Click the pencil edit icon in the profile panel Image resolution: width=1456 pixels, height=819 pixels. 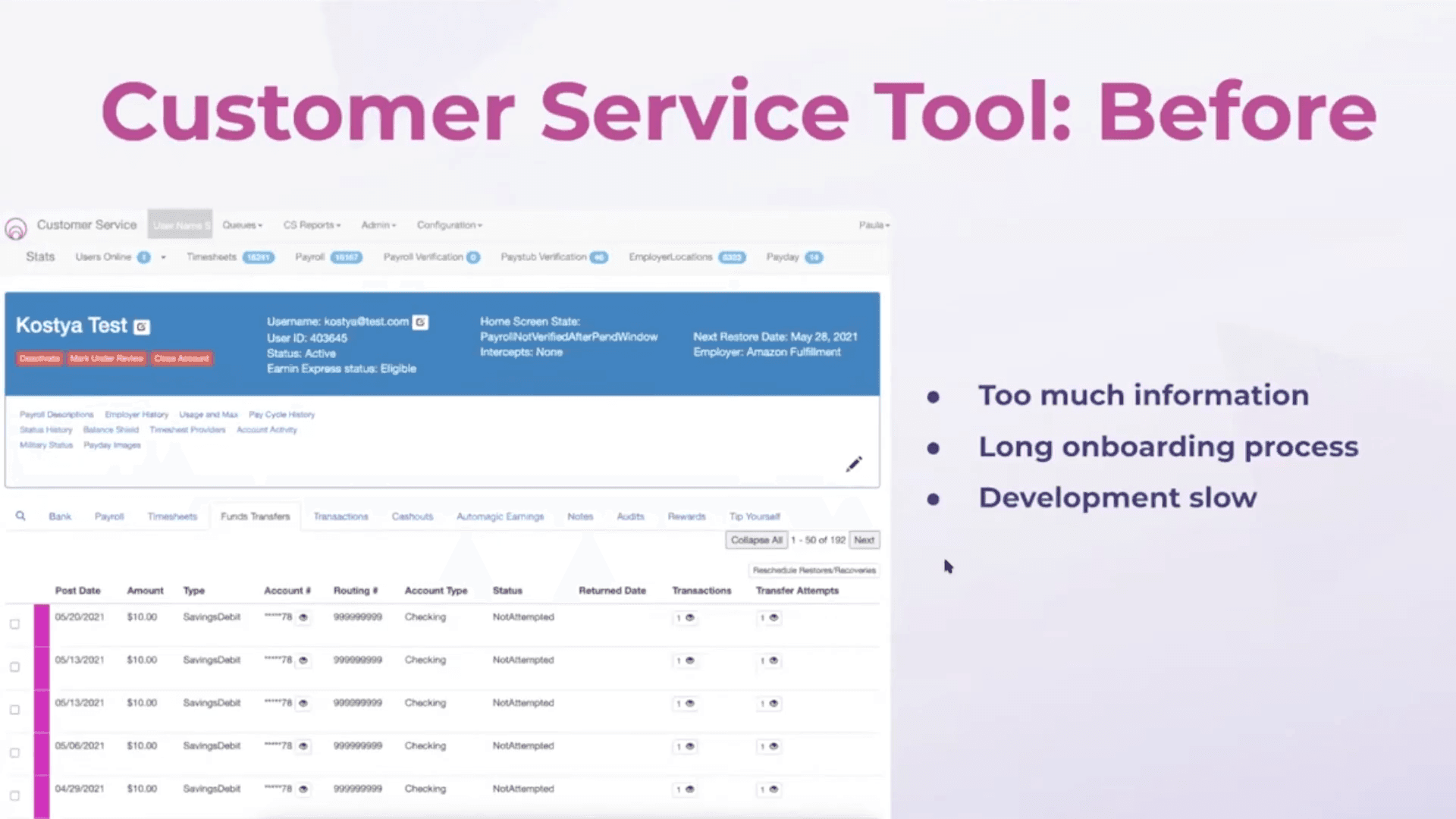click(854, 464)
